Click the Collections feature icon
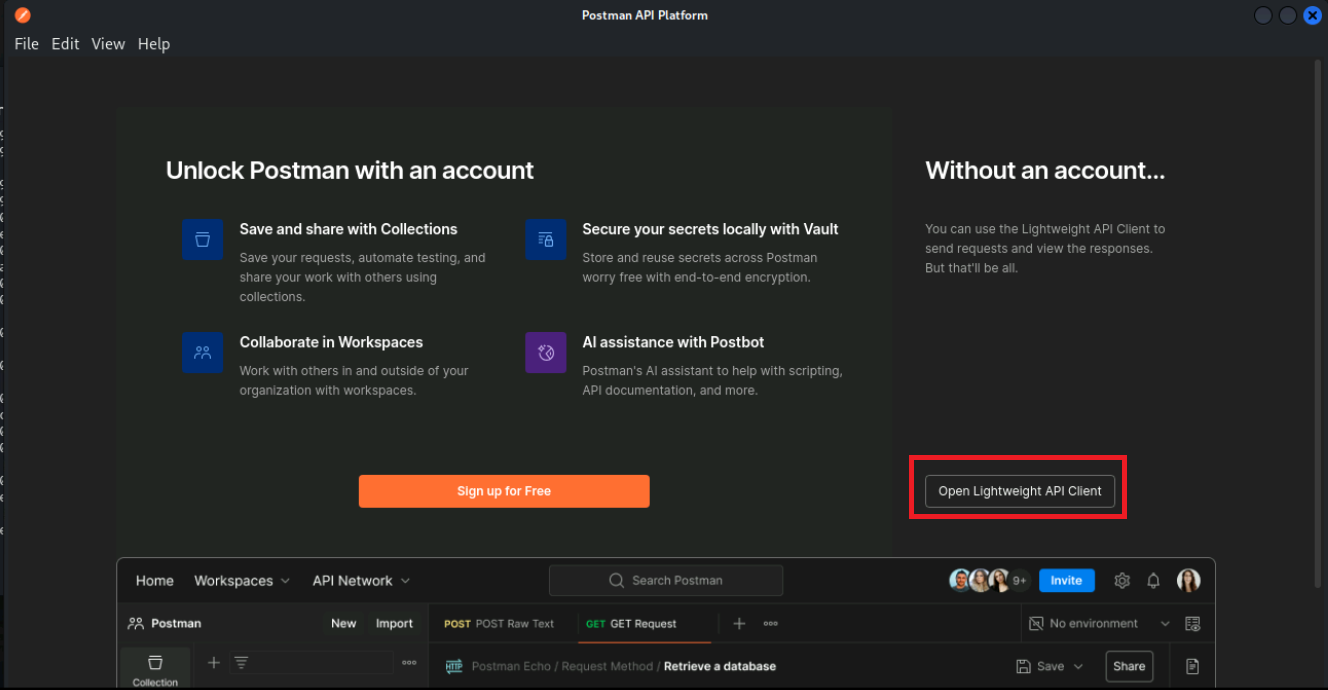Screen dimensions: 1328x690 point(202,240)
